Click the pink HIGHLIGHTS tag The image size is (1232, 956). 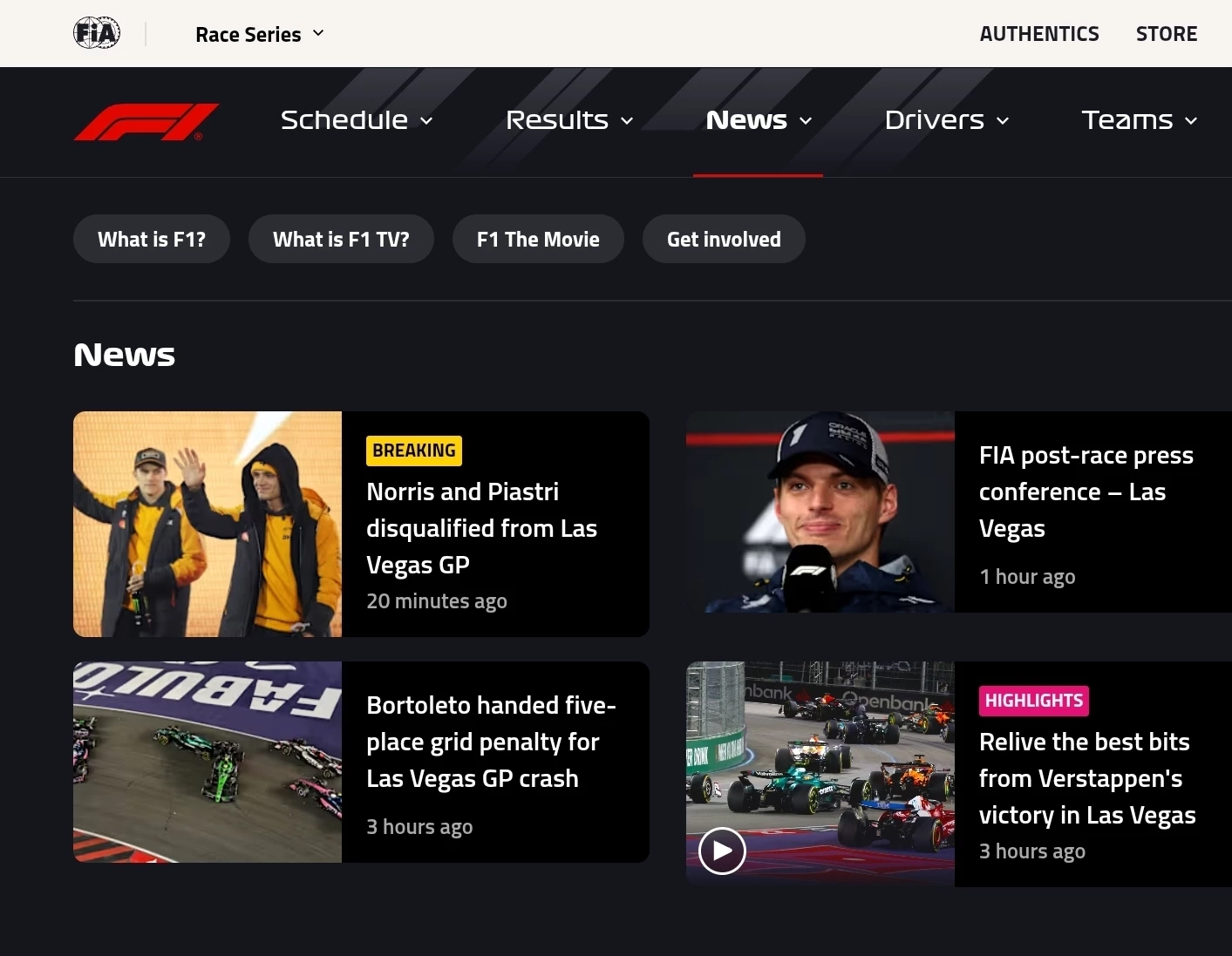pyautogui.click(x=1034, y=701)
